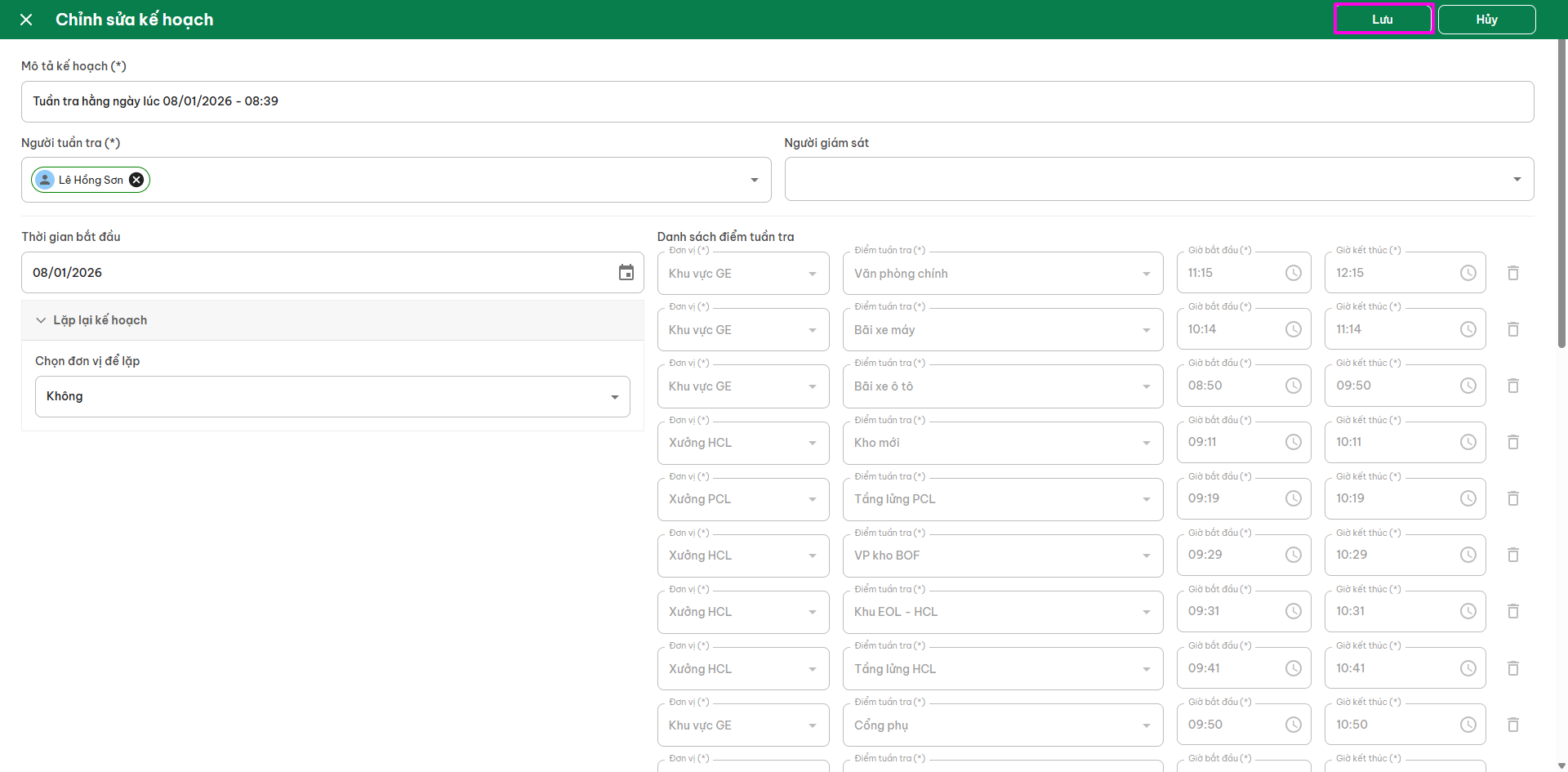Click trash icon for Tầng lửng PCL row
This screenshot has height=772, width=1568.
[1512, 498]
